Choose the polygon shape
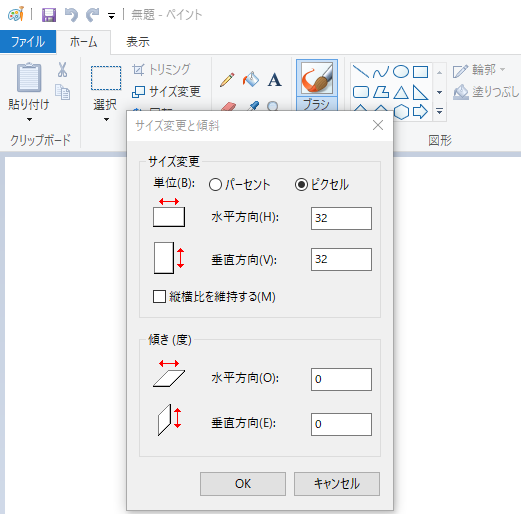This screenshot has height=514, width=522. (381, 92)
